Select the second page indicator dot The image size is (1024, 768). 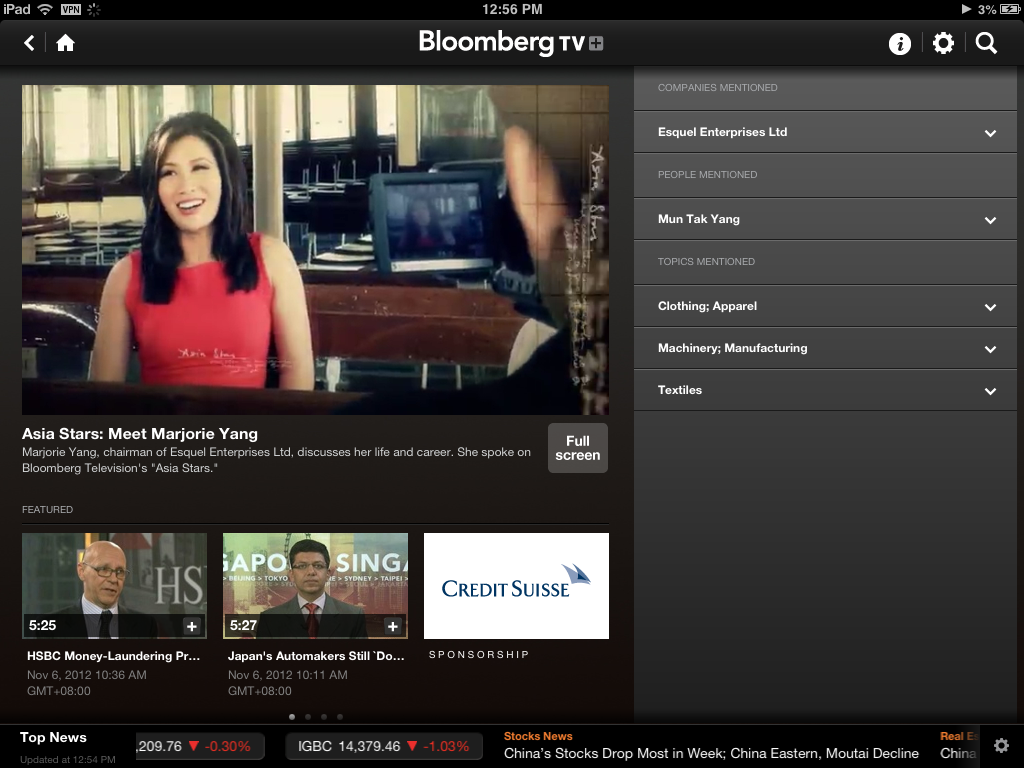click(307, 716)
